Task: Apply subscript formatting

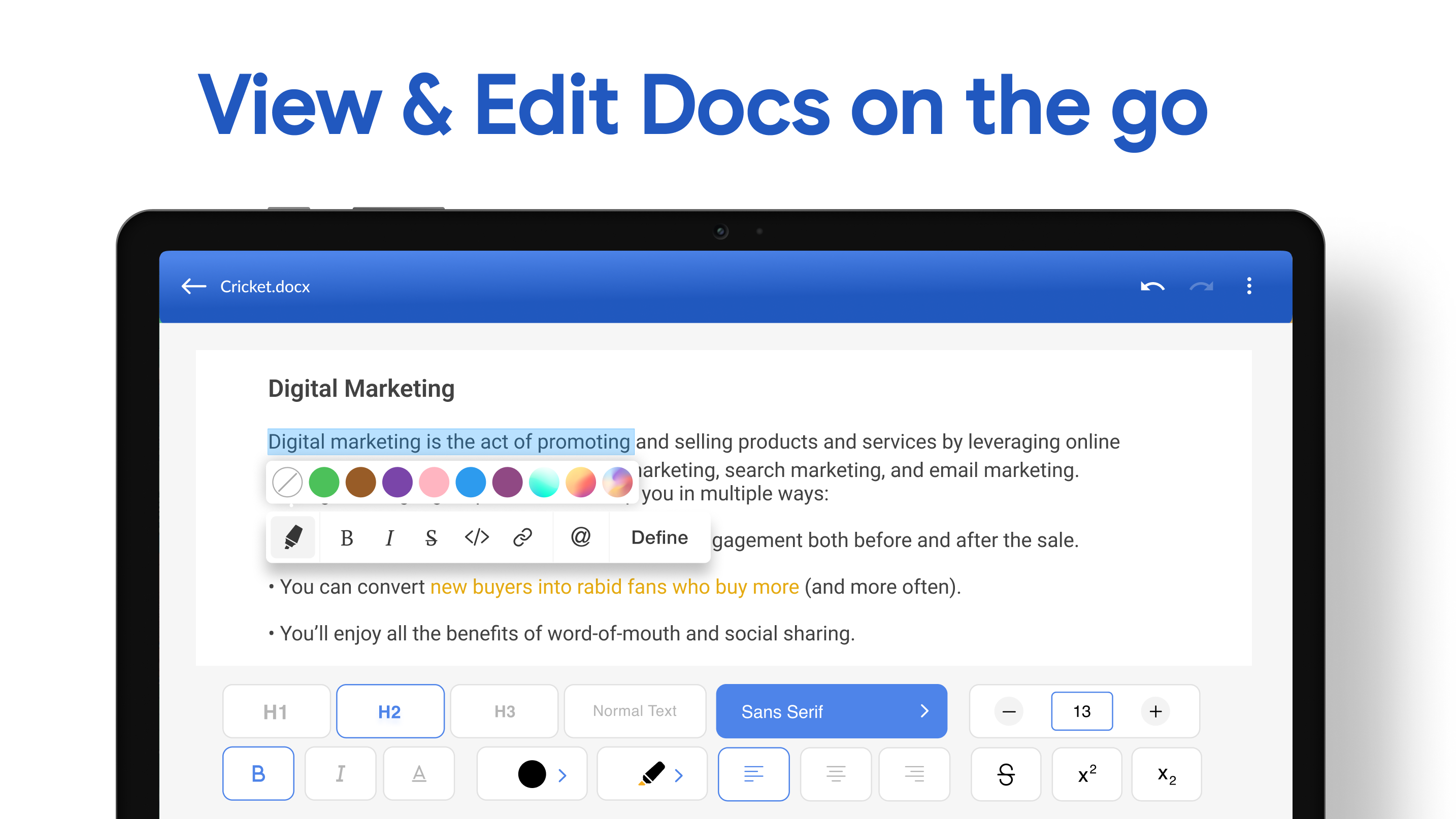Action: (1167, 774)
